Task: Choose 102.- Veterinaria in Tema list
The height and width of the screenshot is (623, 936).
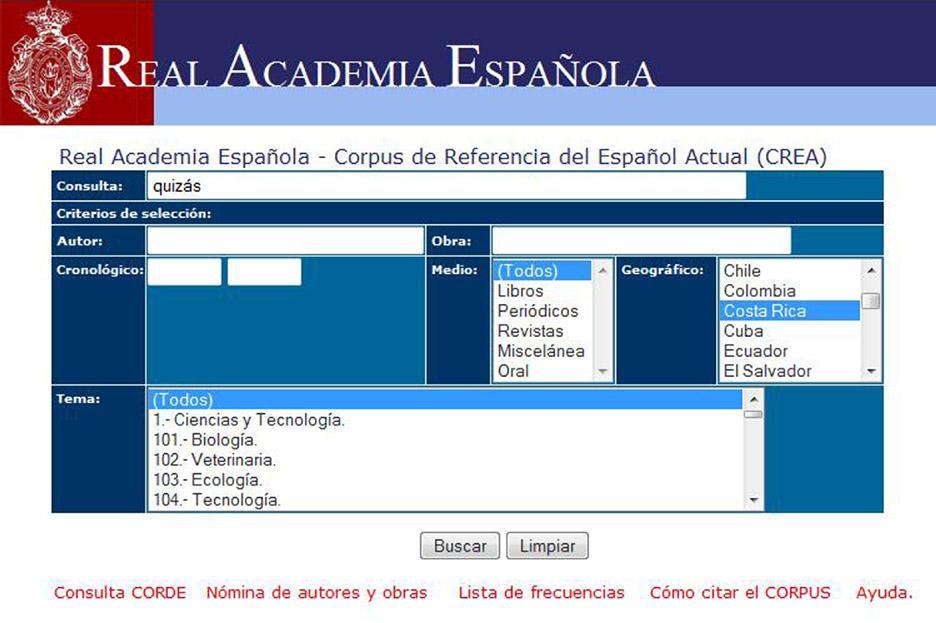Action: pos(445,460)
